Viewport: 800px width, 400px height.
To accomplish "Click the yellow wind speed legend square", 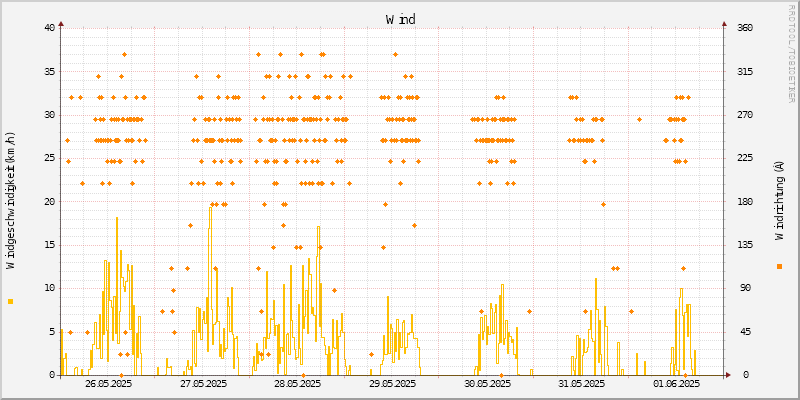I will point(10,301).
